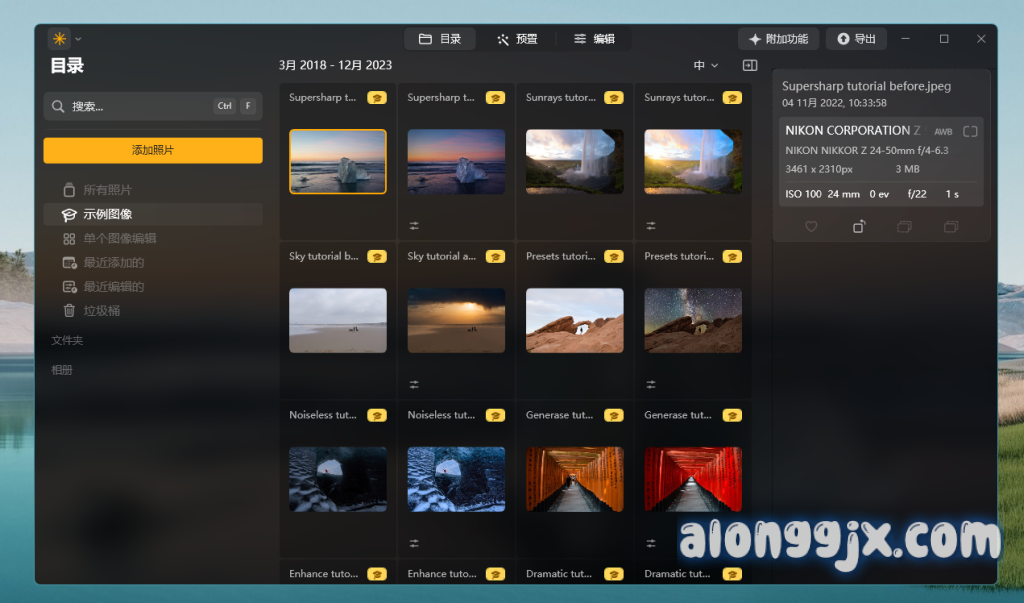Click the fit-to-screen icon beside AWB
The height and width of the screenshot is (603, 1024).
(x=970, y=131)
